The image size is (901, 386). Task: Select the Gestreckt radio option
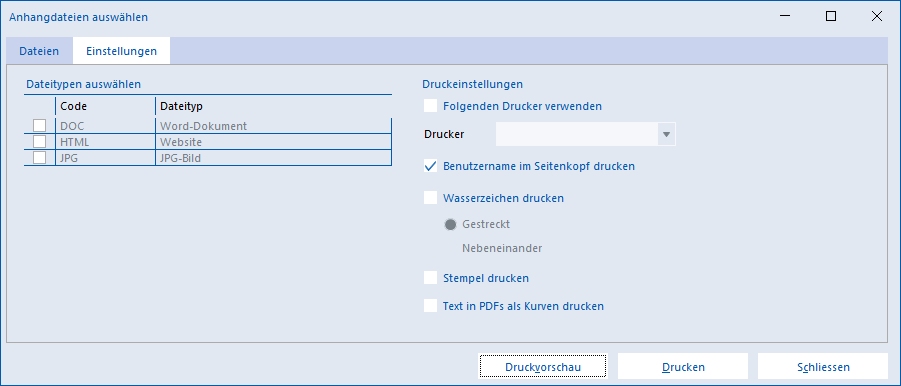coord(450,224)
